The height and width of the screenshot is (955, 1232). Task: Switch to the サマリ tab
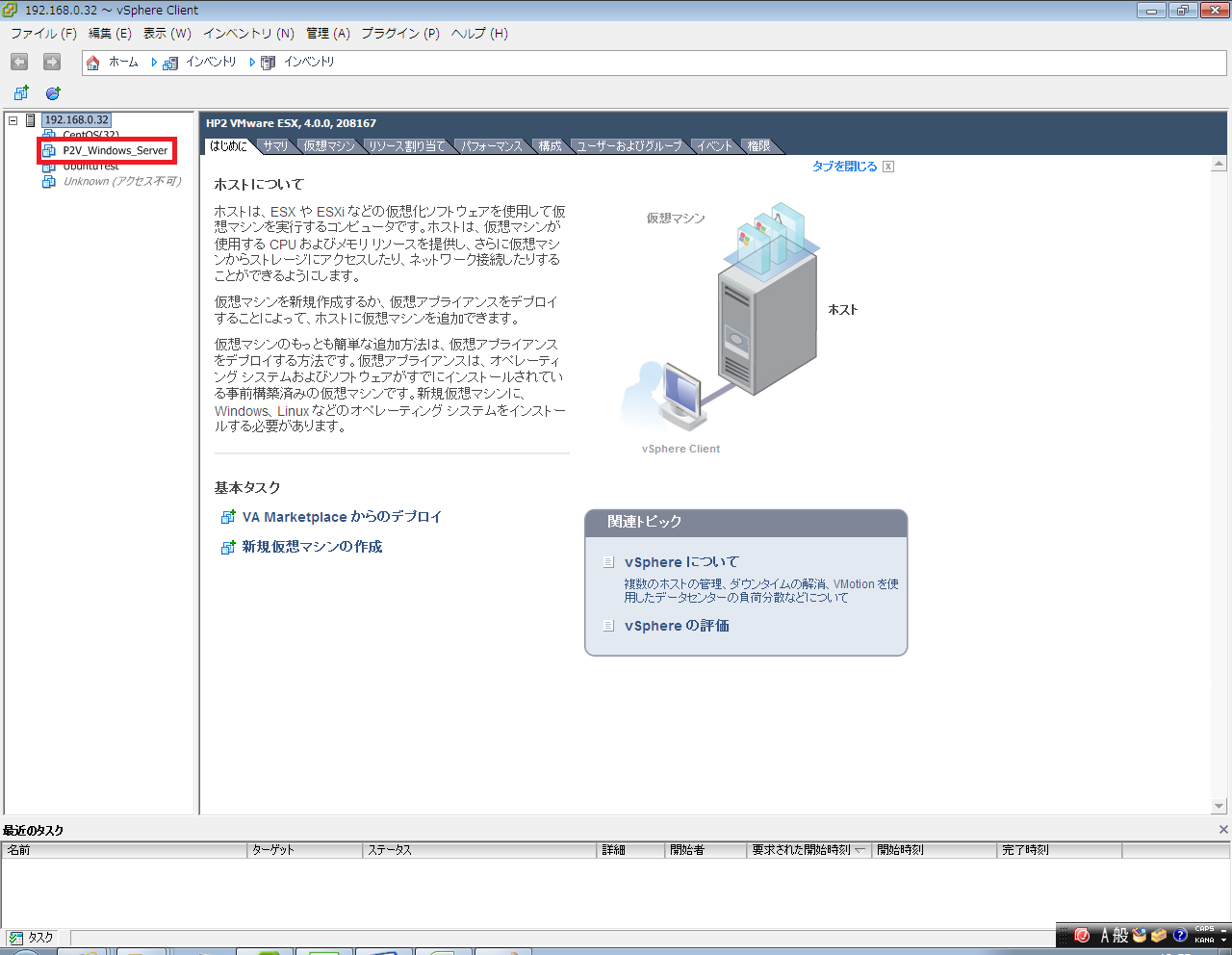[275, 146]
